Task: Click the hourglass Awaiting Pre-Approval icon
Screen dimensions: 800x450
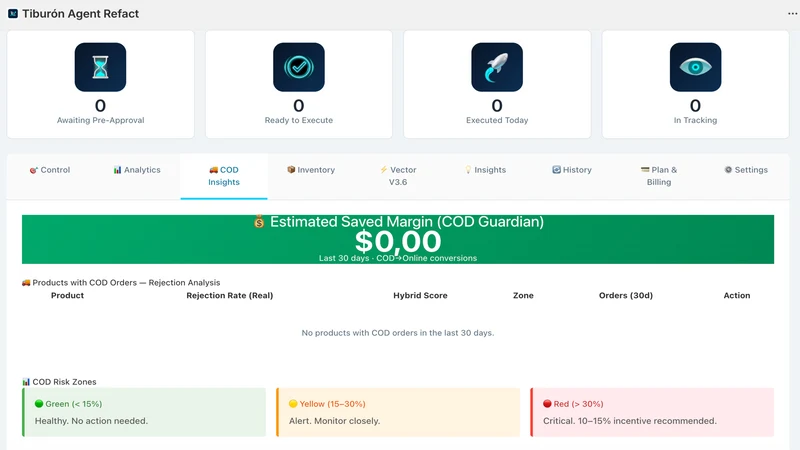Action: [101, 67]
